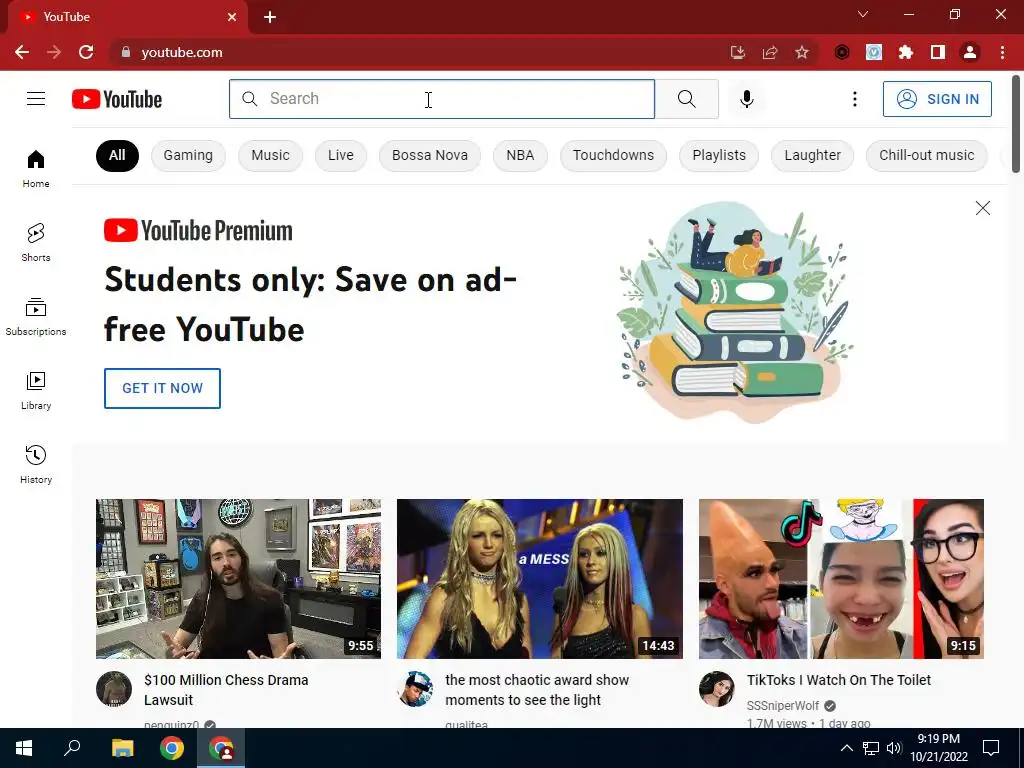Select the Laughter filter chip

812,155
